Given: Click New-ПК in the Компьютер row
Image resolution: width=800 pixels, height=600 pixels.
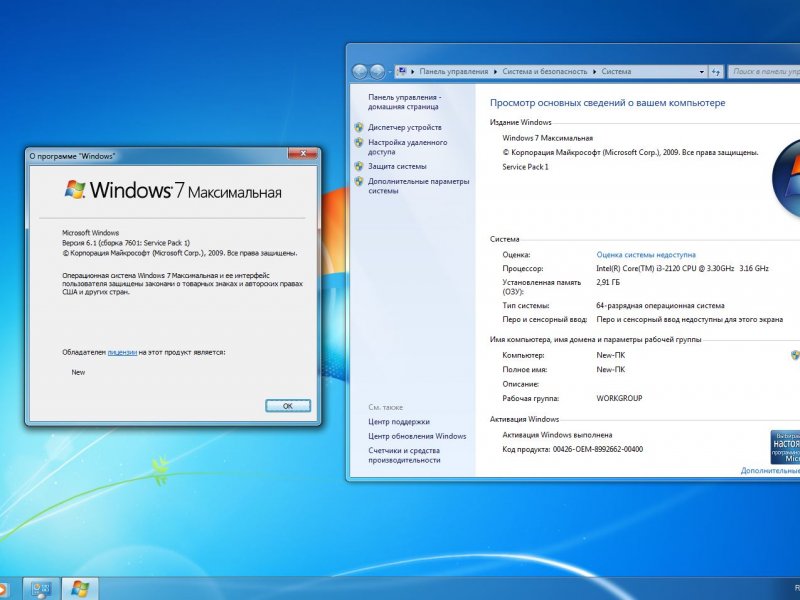Looking at the screenshot, I should (610, 355).
